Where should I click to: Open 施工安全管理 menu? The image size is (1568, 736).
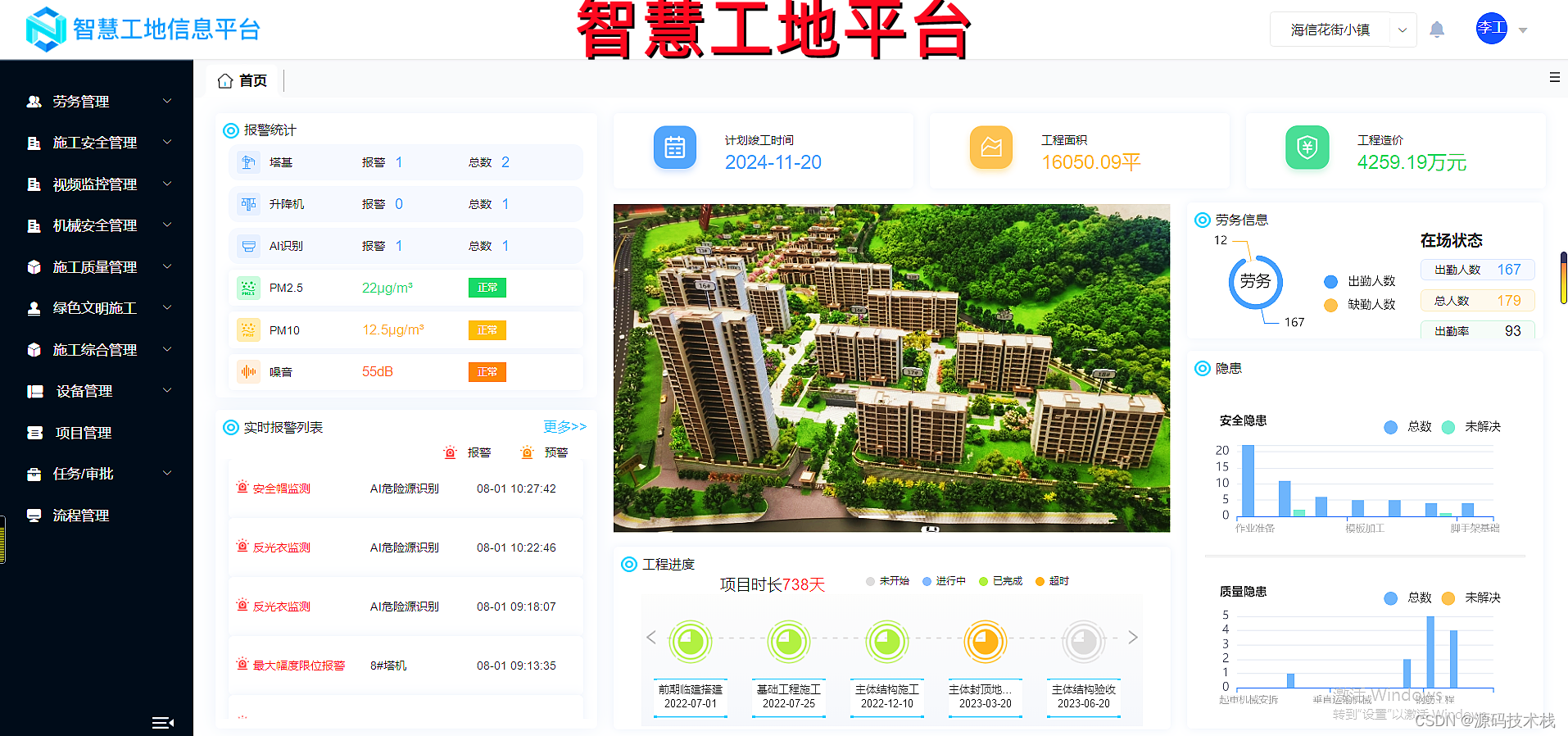pyautogui.click(x=97, y=143)
